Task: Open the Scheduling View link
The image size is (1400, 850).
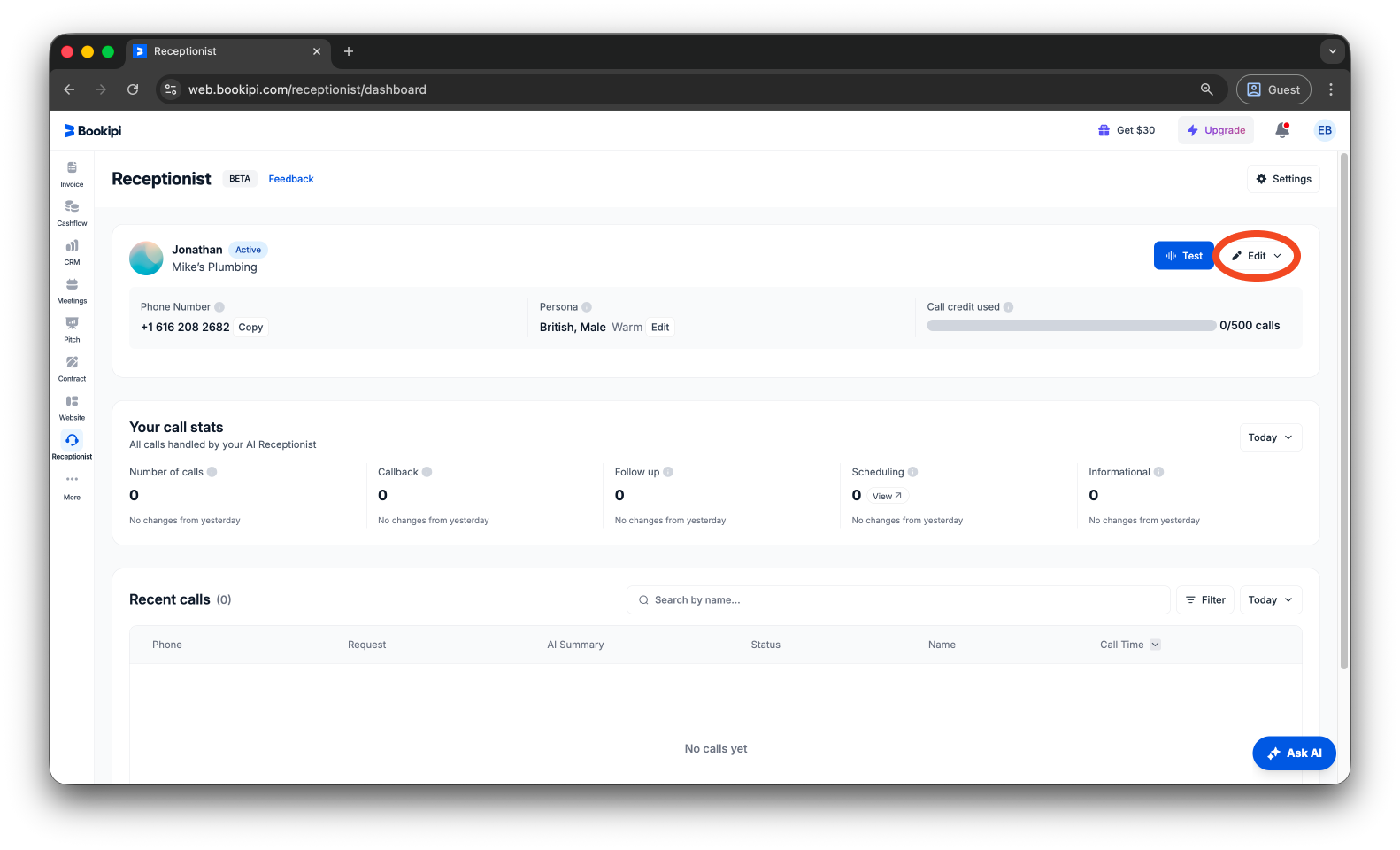Action: pos(887,496)
